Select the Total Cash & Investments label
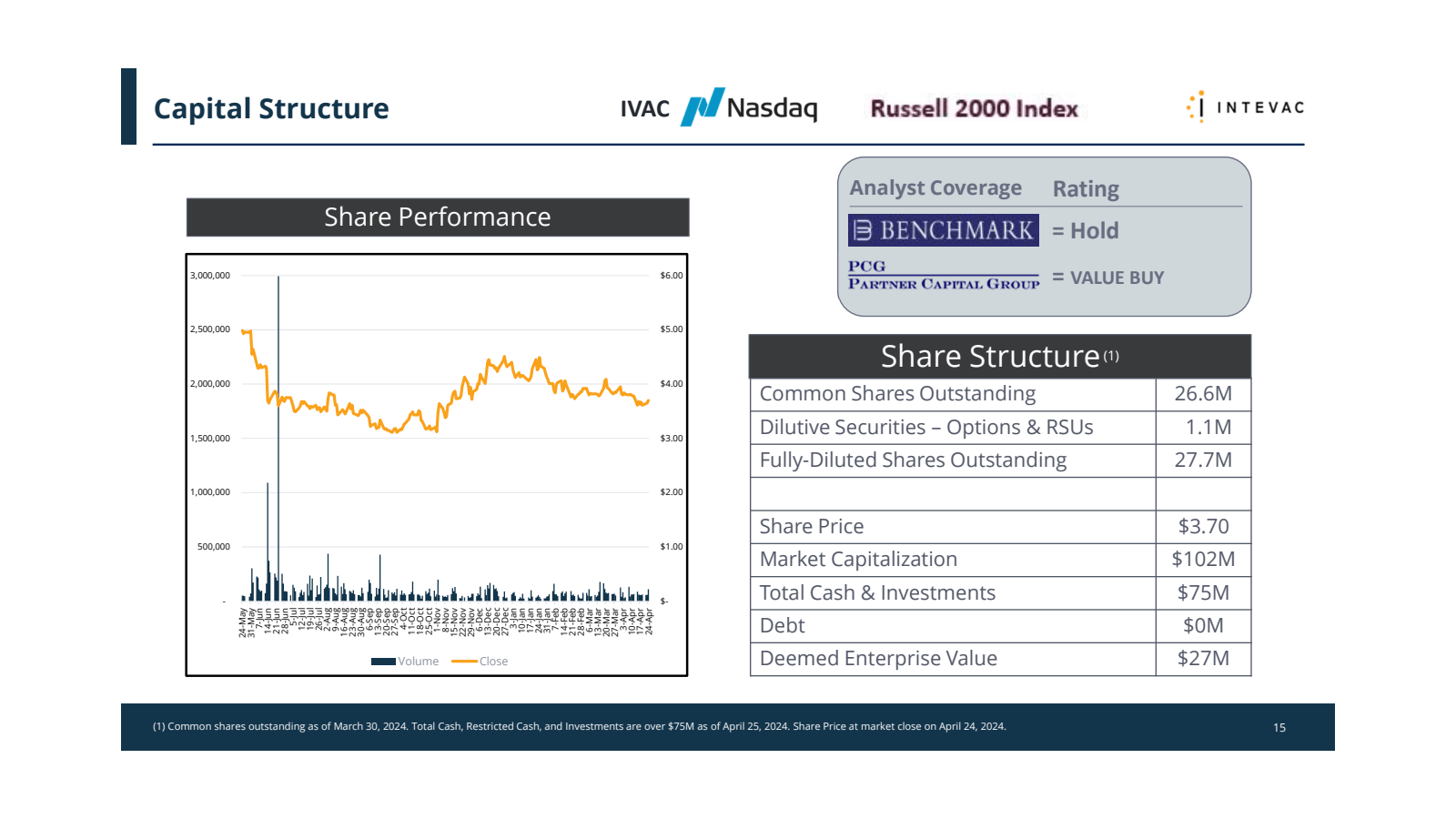Image resolution: width=1456 pixels, height=819 pixels. [x=877, y=593]
